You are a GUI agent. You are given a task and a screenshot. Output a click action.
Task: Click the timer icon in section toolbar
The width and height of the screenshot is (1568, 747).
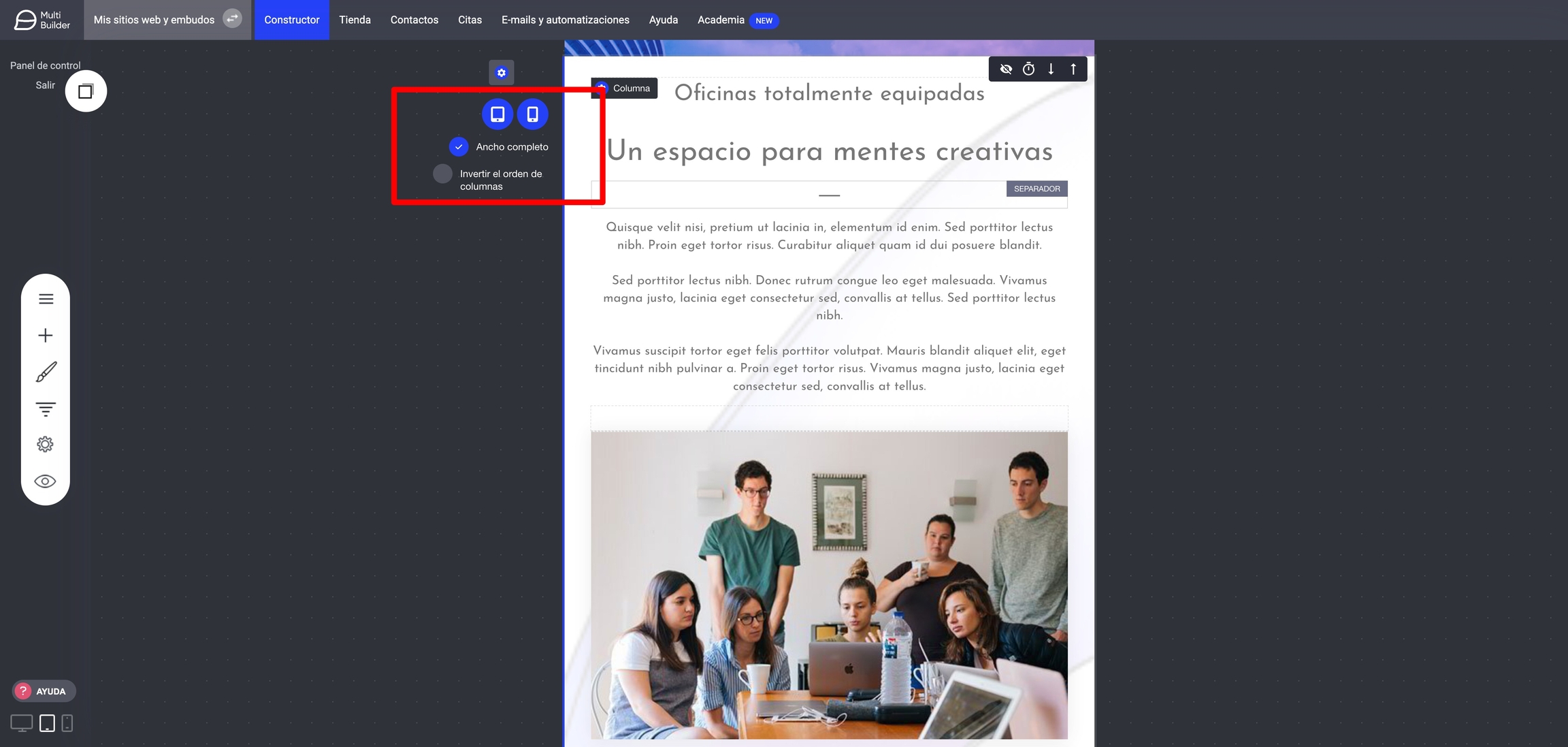1028,69
